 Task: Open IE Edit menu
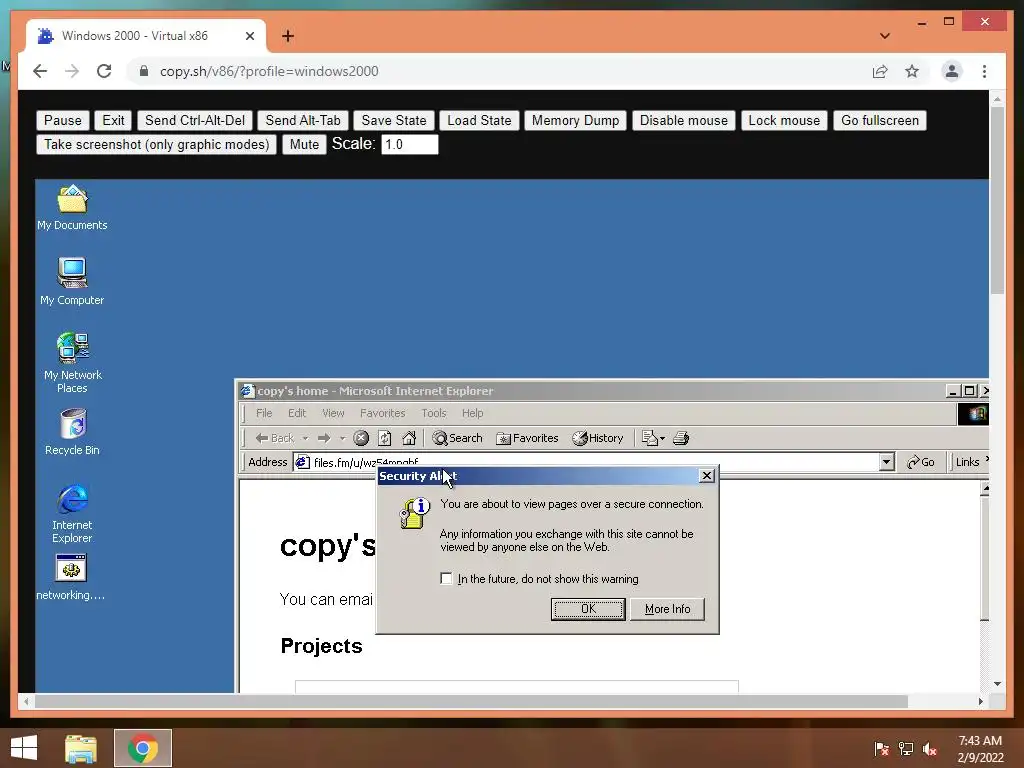click(296, 413)
